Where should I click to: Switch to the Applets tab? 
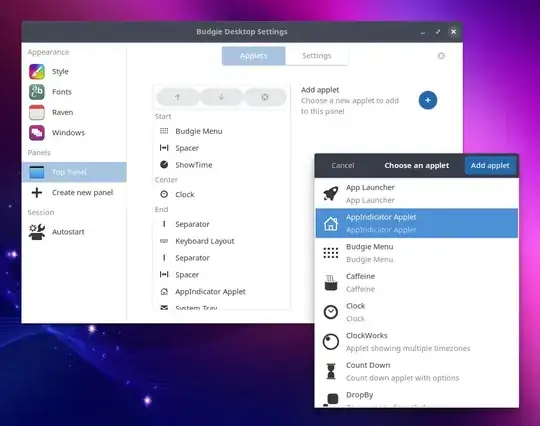(253, 56)
